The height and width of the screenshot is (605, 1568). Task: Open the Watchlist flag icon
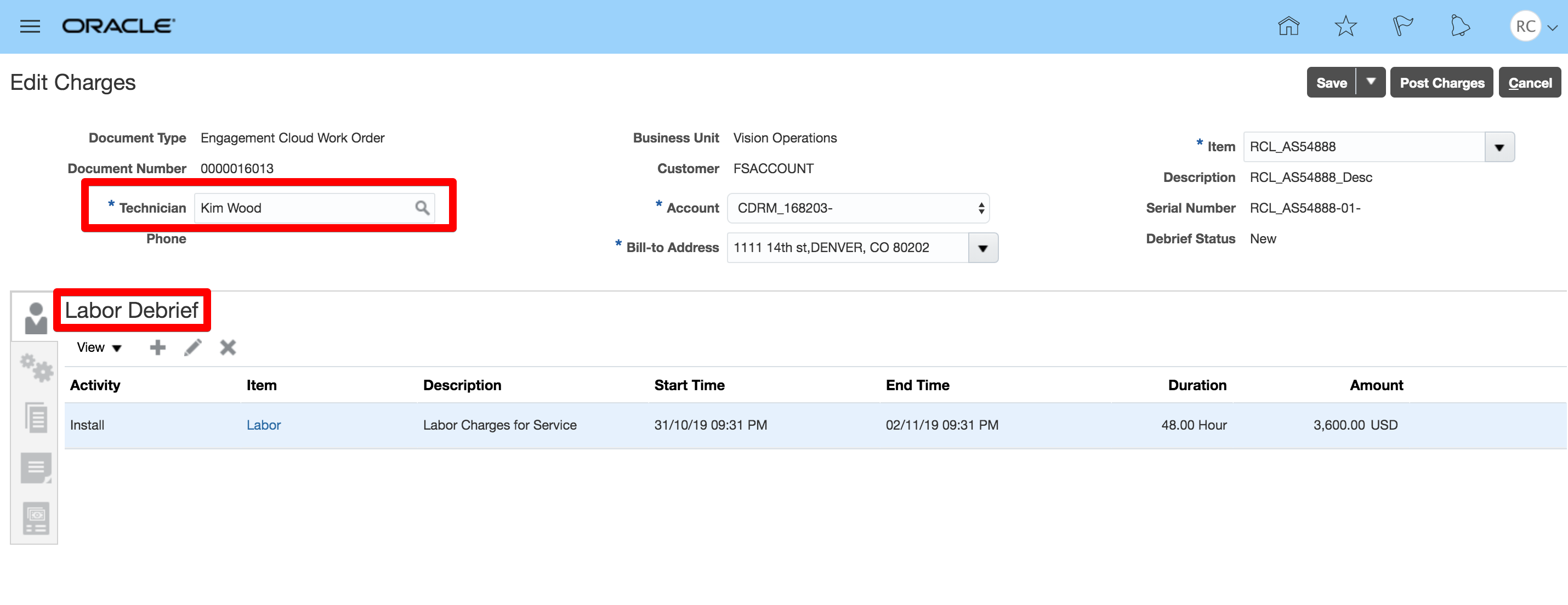coord(1402,26)
